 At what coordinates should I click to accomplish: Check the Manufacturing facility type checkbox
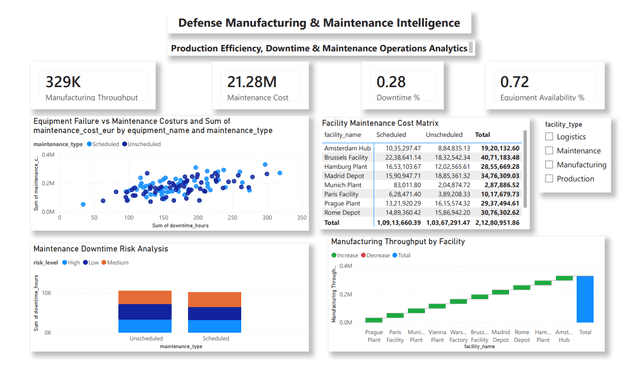[x=549, y=164]
